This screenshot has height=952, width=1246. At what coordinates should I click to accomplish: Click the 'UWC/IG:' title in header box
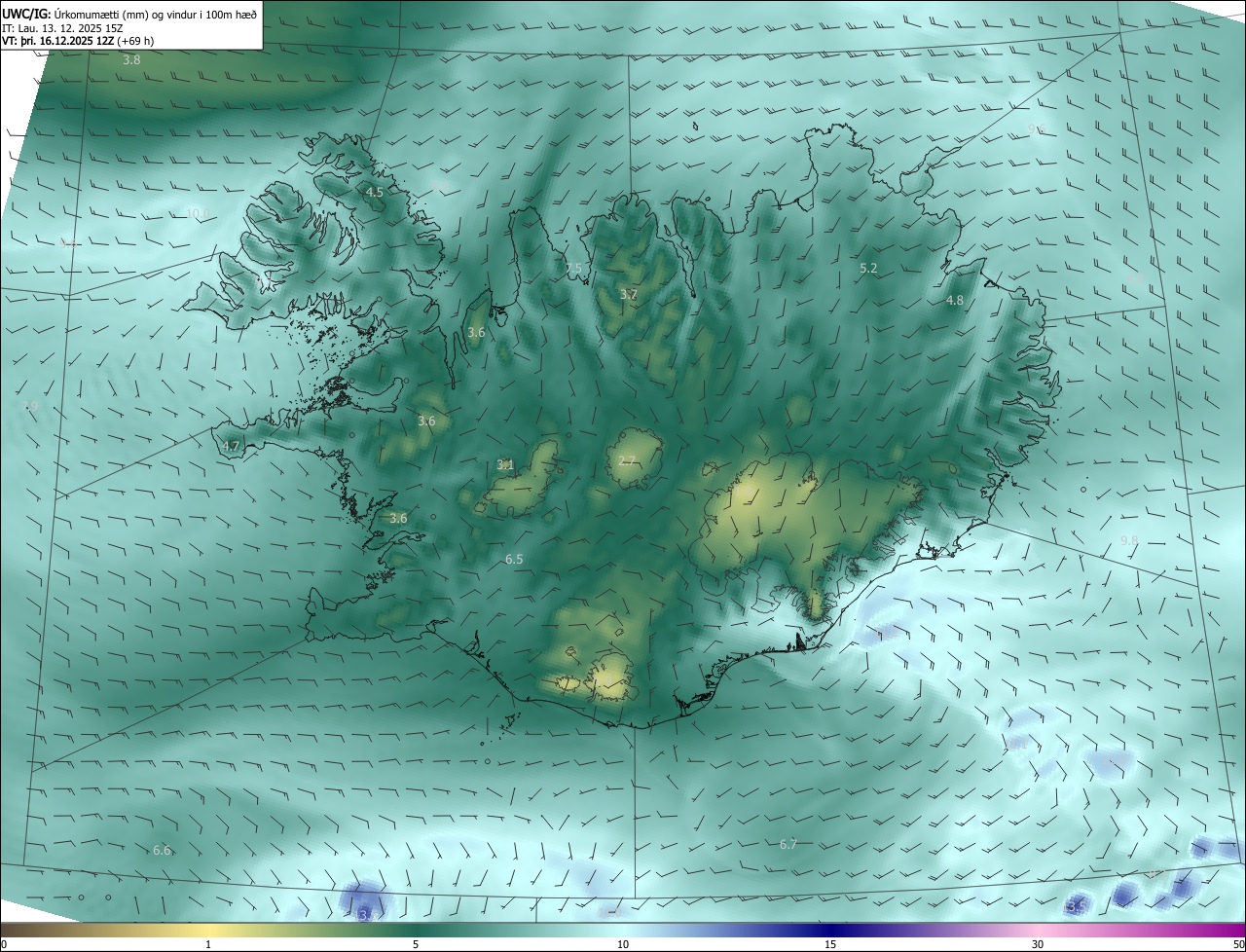(26, 14)
